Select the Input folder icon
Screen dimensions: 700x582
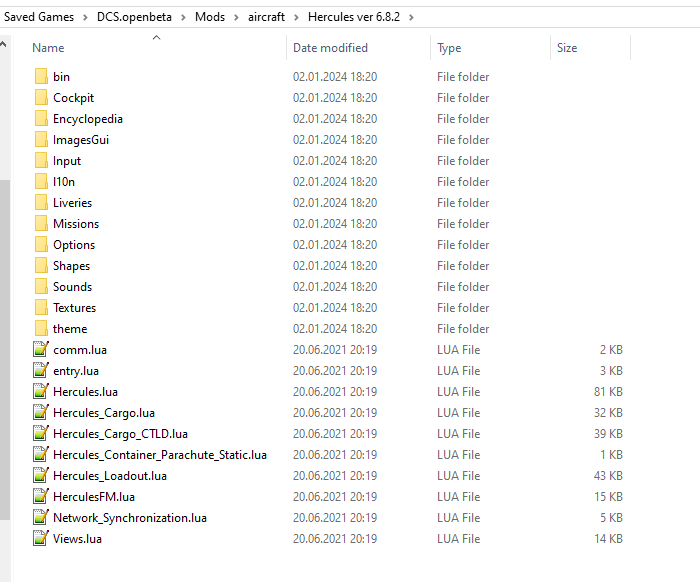(x=41, y=160)
